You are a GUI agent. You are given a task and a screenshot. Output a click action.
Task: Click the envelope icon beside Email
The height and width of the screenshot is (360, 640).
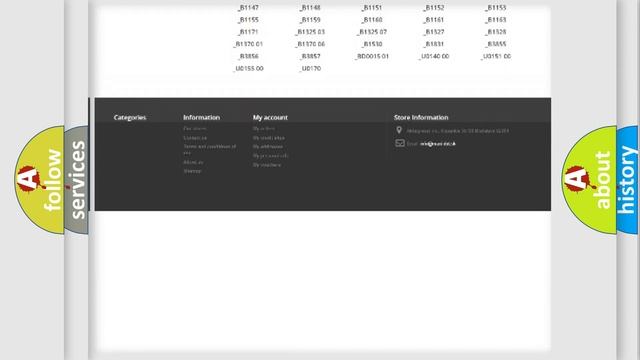pyautogui.click(x=400, y=143)
